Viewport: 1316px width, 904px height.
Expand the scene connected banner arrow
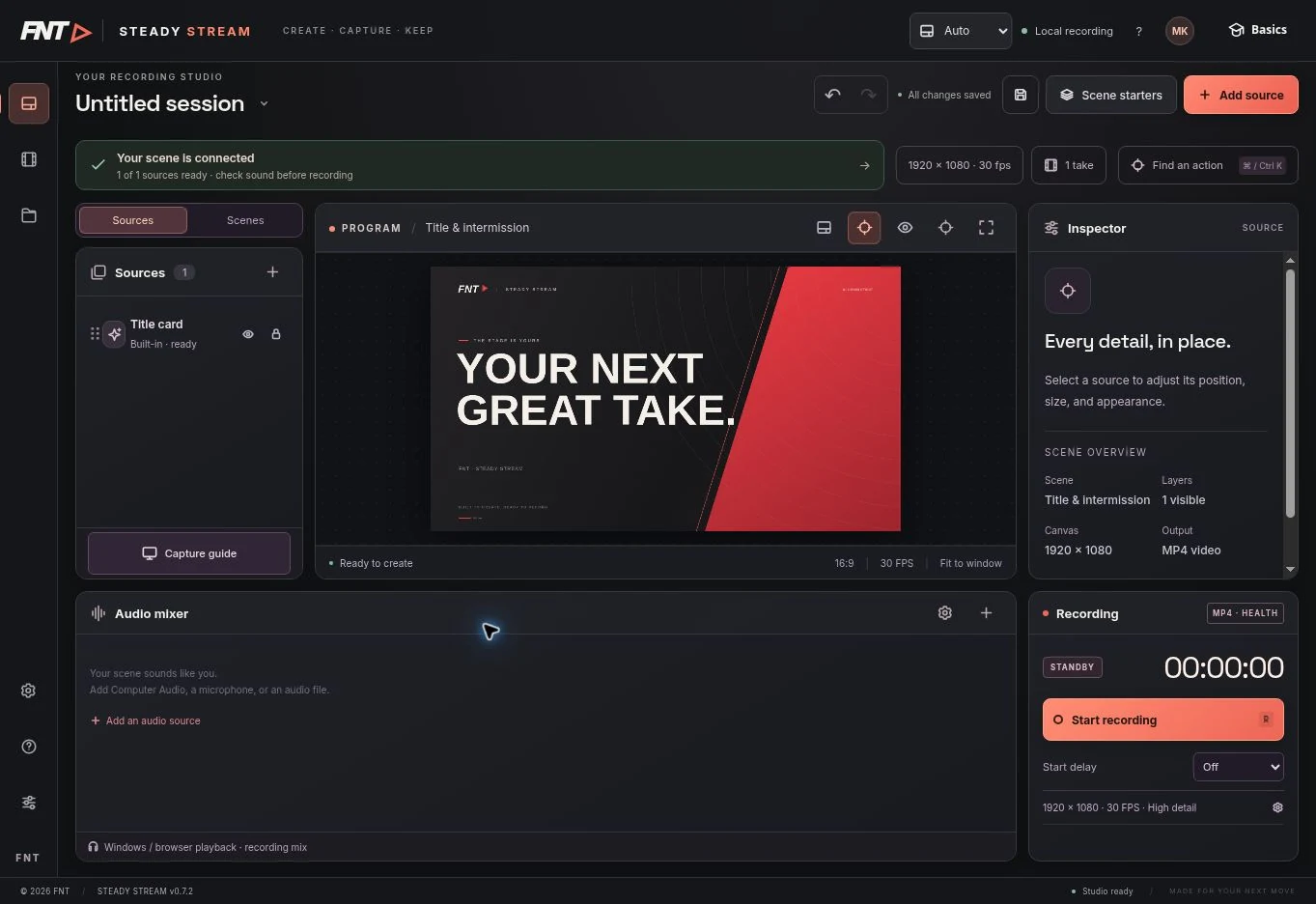tap(864, 165)
